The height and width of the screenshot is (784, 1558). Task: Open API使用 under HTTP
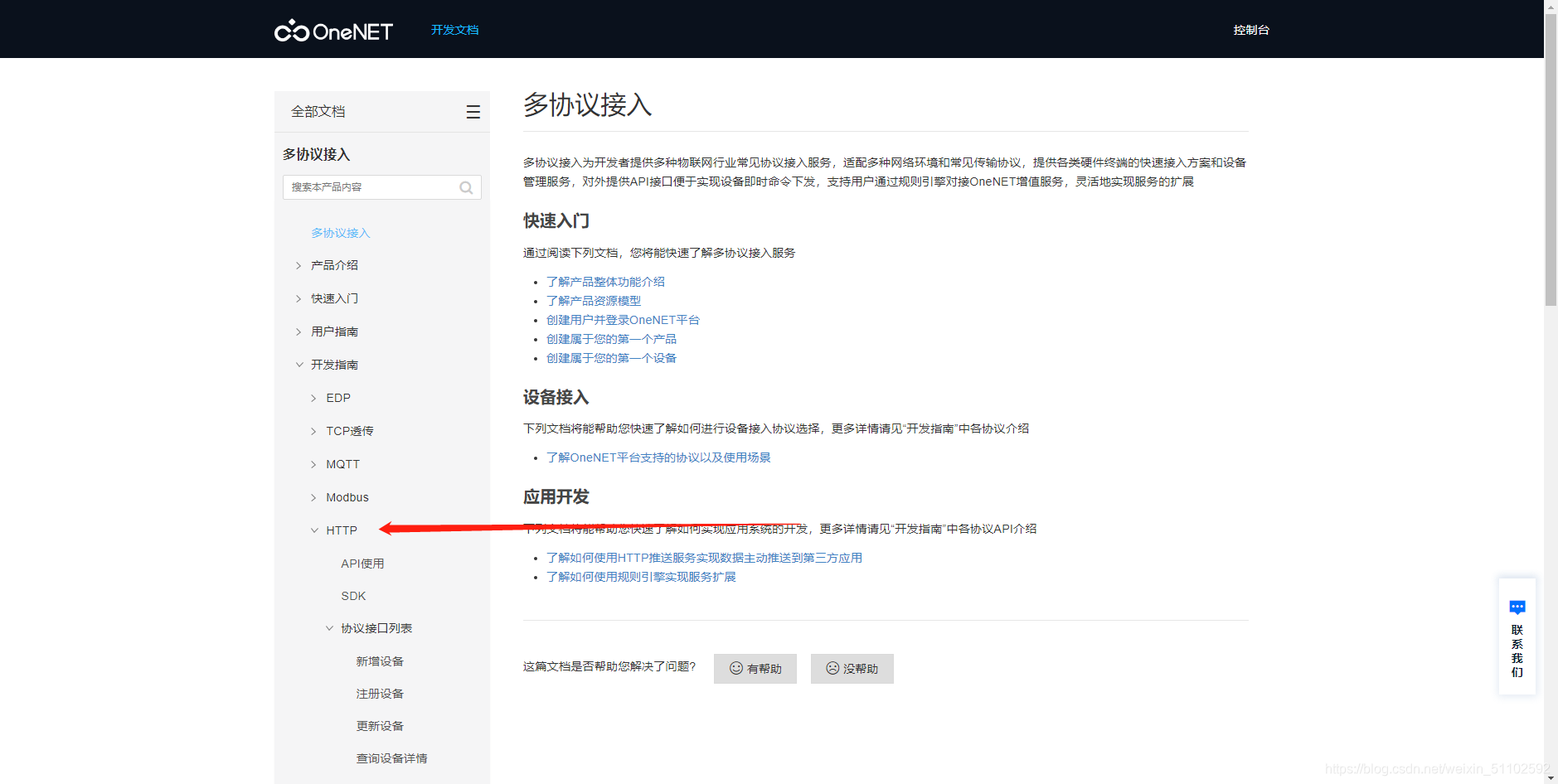coord(362,564)
